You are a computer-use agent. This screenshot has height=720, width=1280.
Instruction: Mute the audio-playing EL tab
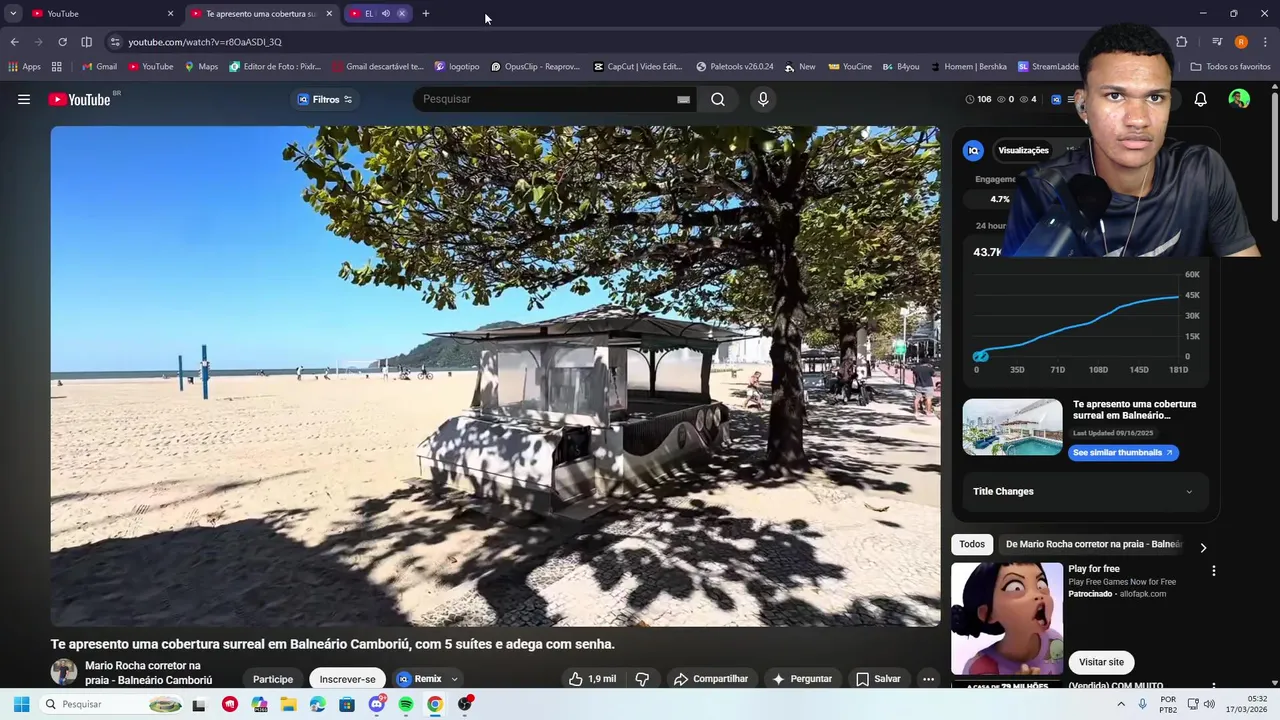(x=385, y=14)
